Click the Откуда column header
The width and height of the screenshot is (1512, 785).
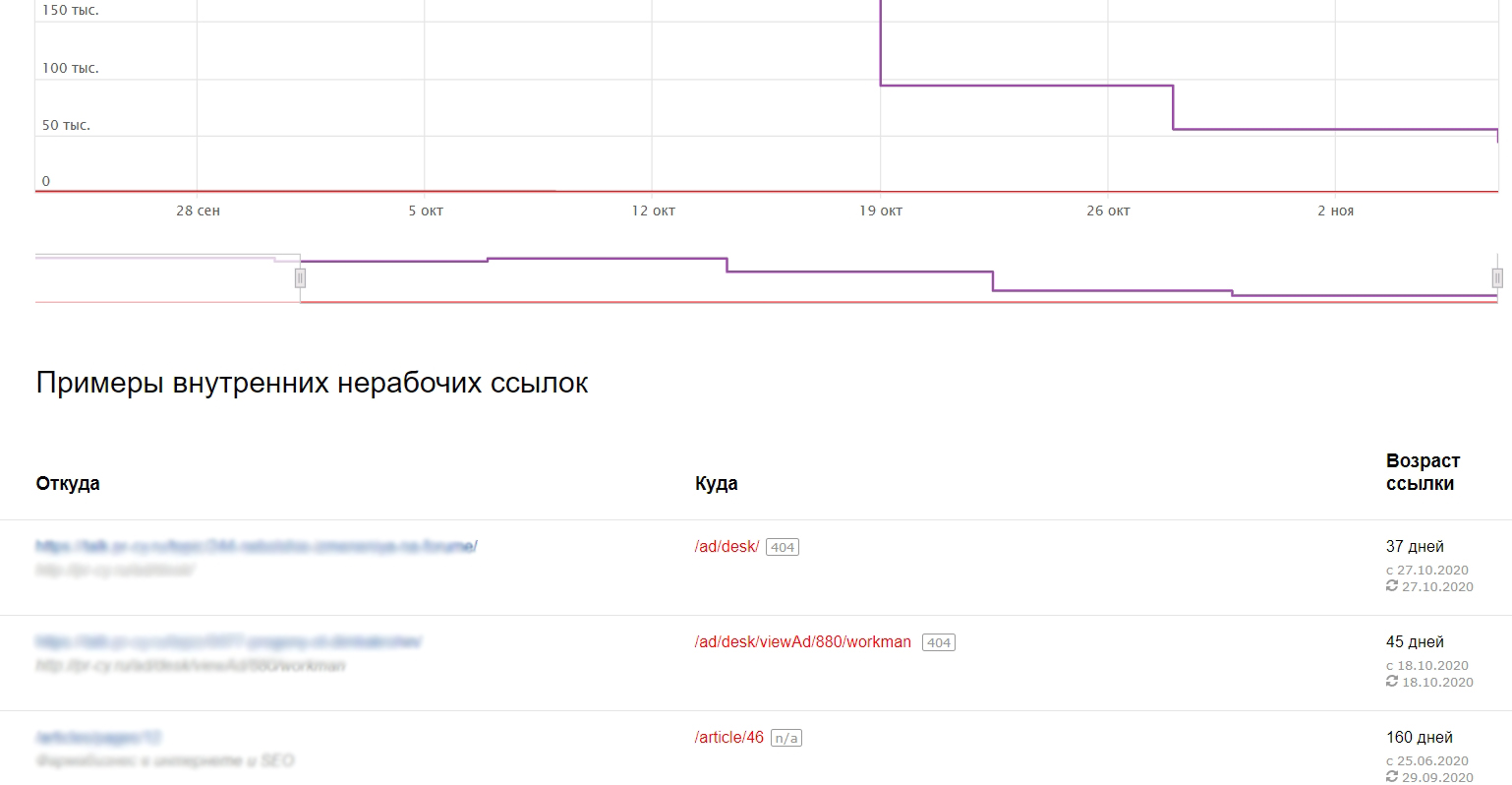pyautogui.click(x=68, y=484)
